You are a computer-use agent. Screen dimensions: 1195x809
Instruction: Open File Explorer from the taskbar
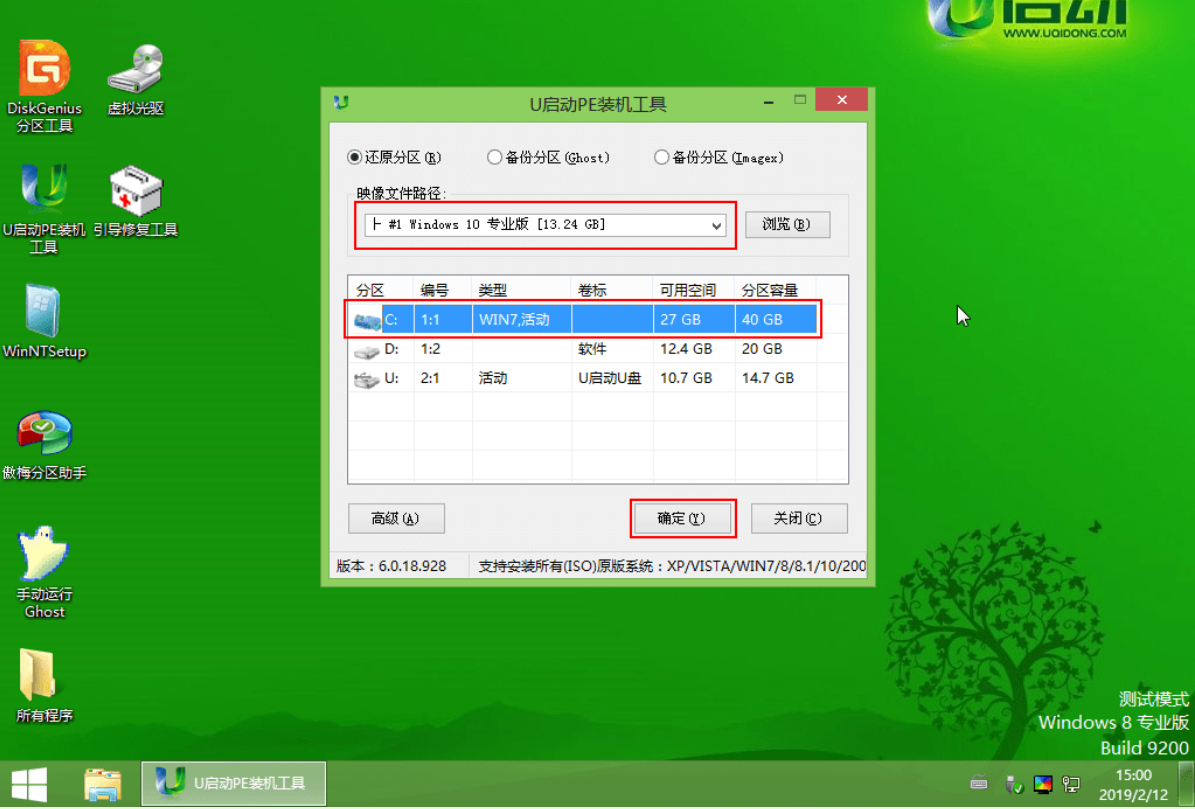(x=102, y=785)
